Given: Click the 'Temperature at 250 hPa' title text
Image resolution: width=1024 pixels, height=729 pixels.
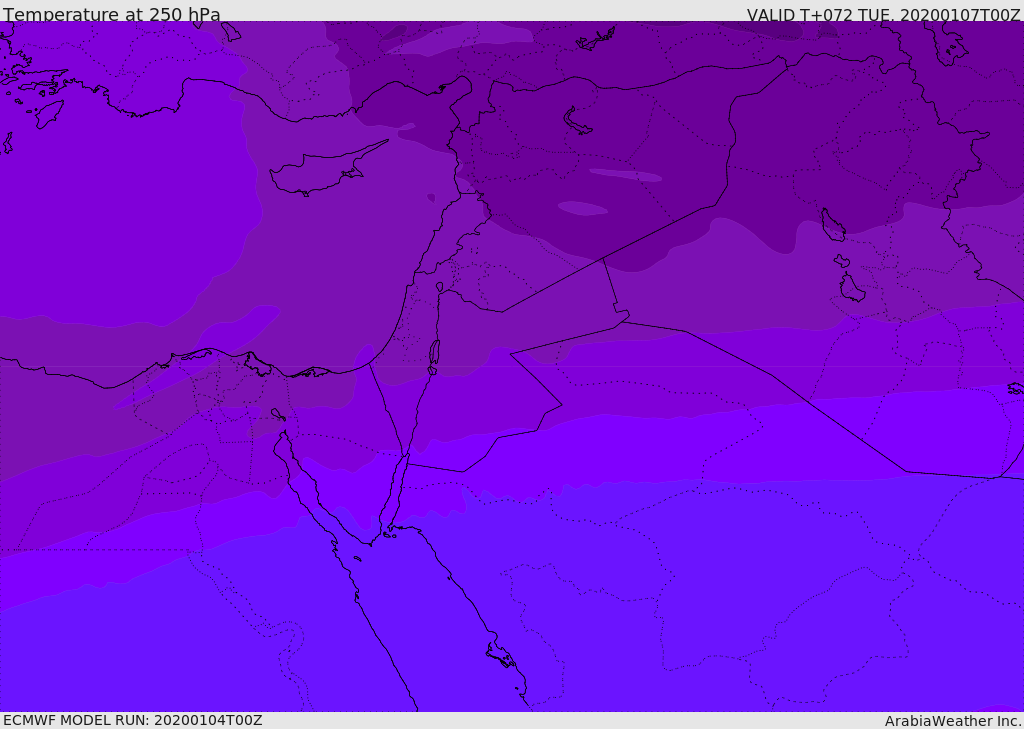Looking at the screenshot, I should click(x=112, y=14).
